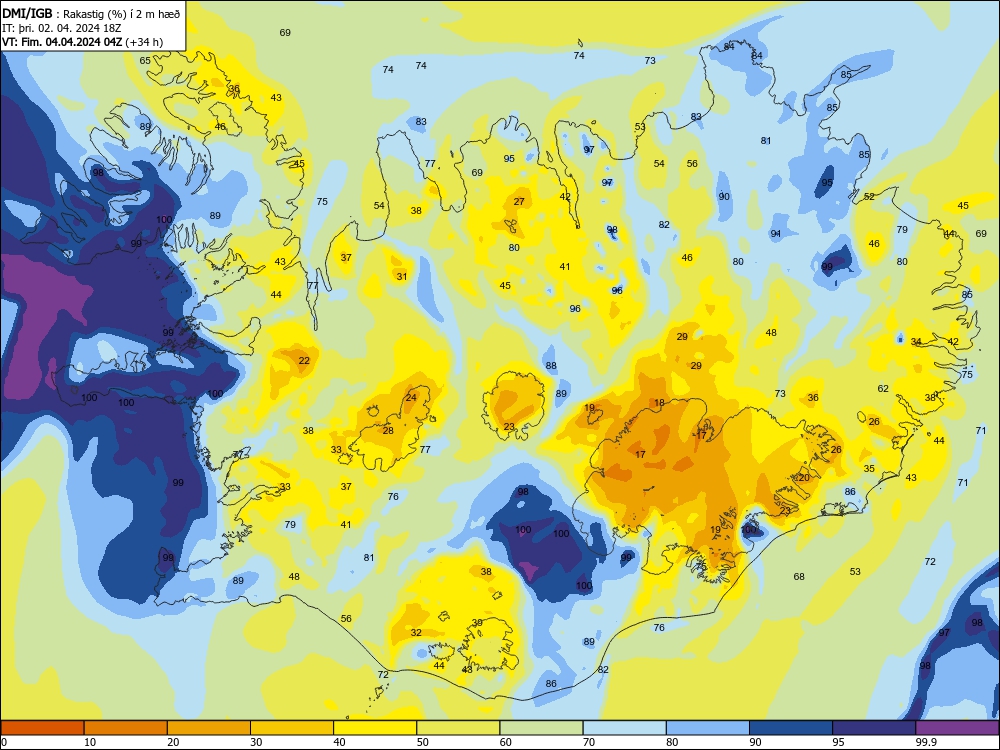Select the medium blue 80–90 legend swatch
The height and width of the screenshot is (750, 1000).
[x=708, y=728]
